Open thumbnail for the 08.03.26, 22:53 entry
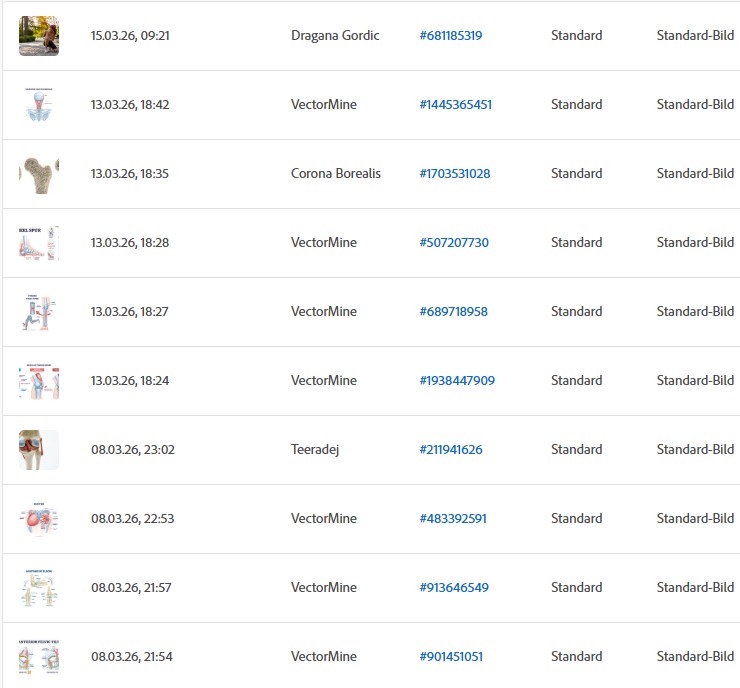Image resolution: width=740 pixels, height=688 pixels. (x=39, y=519)
